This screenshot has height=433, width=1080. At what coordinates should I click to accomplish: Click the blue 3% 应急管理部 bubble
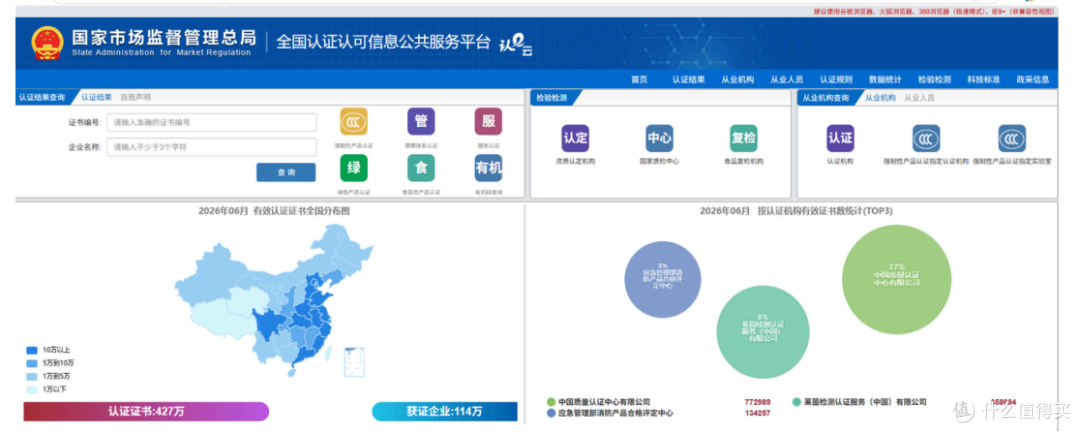(663, 279)
